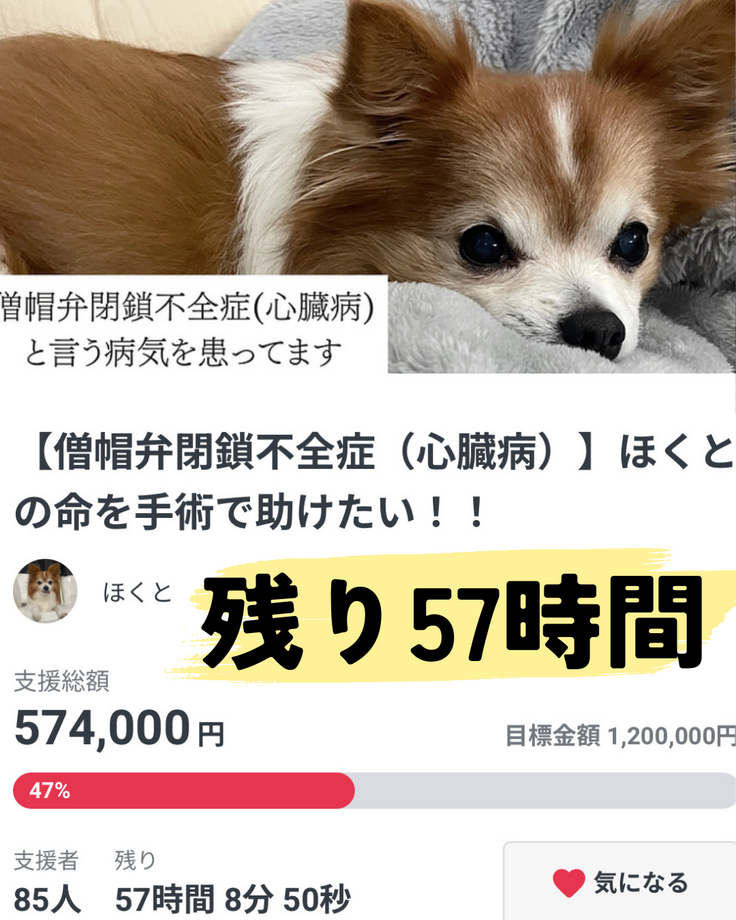Open ほくと profile avatar thumbnail
The image size is (736, 920).
[x=45, y=591]
